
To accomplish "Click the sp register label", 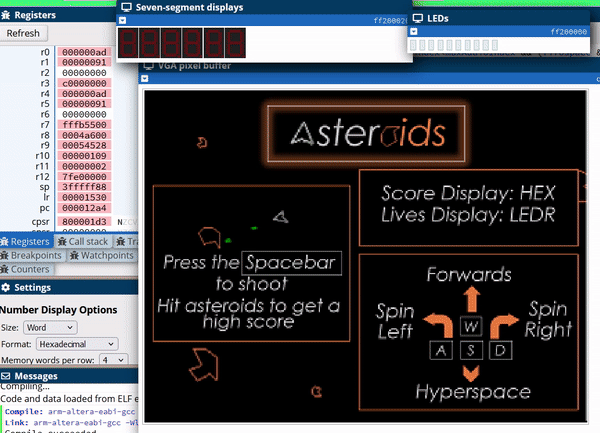I will pyautogui.click(x=44, y=187).
